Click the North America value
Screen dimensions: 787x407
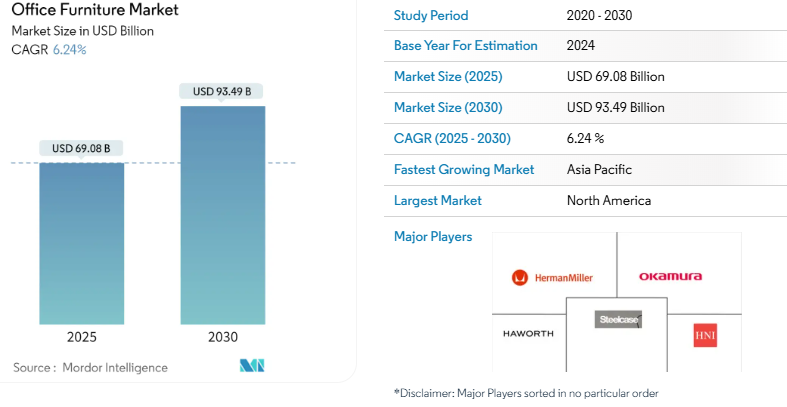click(x=609, y=201)
